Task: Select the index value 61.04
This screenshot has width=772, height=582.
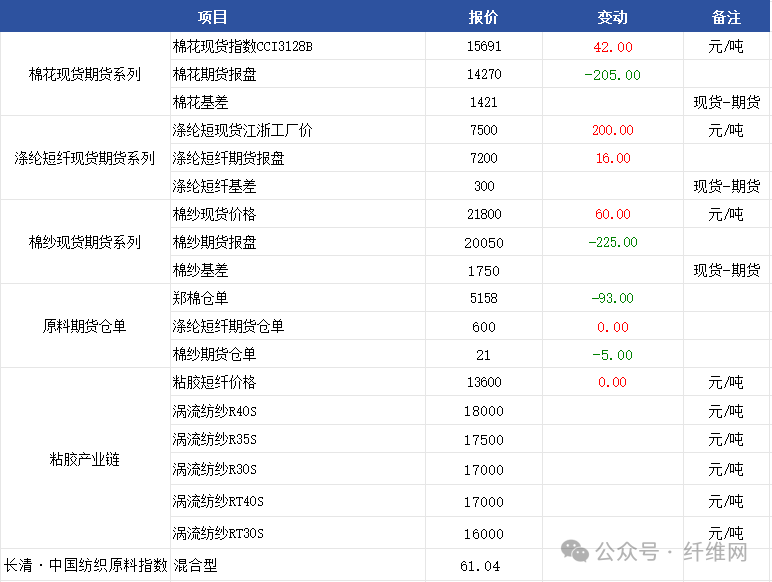Action: [x=480, y=566]
